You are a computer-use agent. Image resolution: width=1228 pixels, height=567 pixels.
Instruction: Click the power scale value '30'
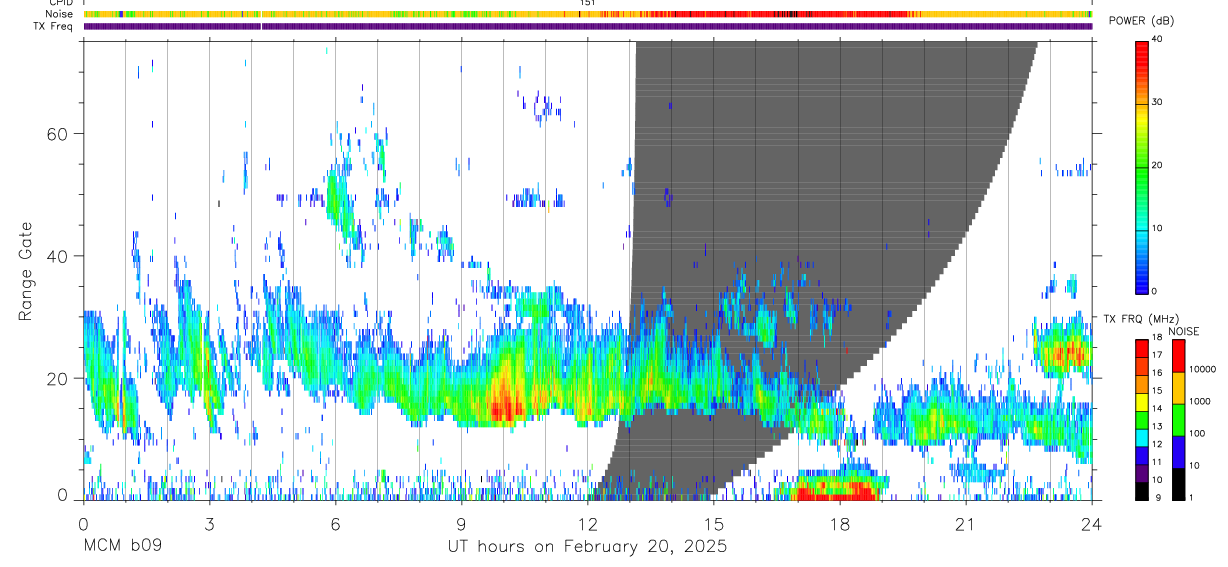(x=1157, y=102)
